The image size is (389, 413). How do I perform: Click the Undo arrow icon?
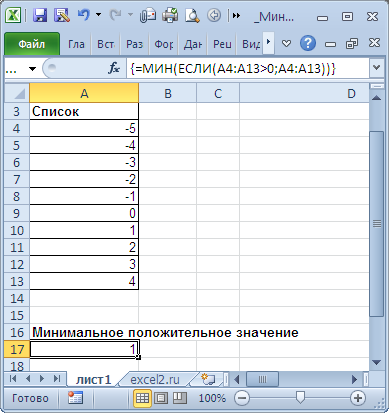84,15
